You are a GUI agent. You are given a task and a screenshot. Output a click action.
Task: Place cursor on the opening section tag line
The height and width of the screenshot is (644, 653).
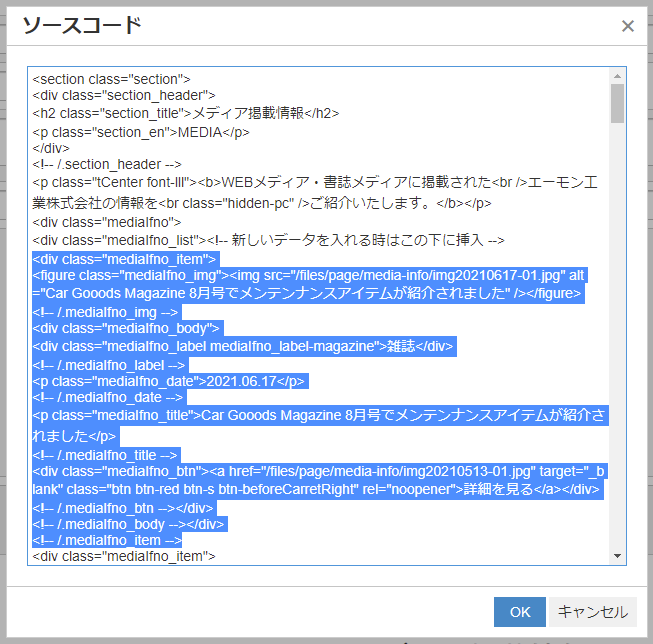(110, 78)
